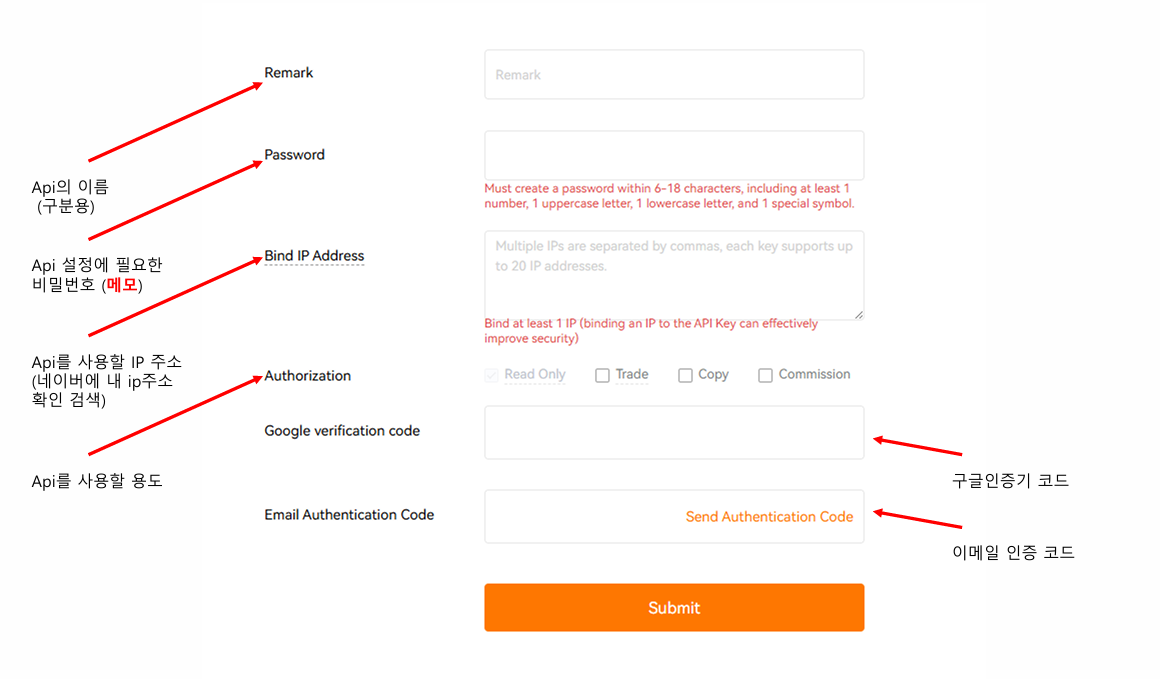Toggle the Read Only checkbox
The height and width of the screenshot is (679, 1160).
(x=491, y=376)
